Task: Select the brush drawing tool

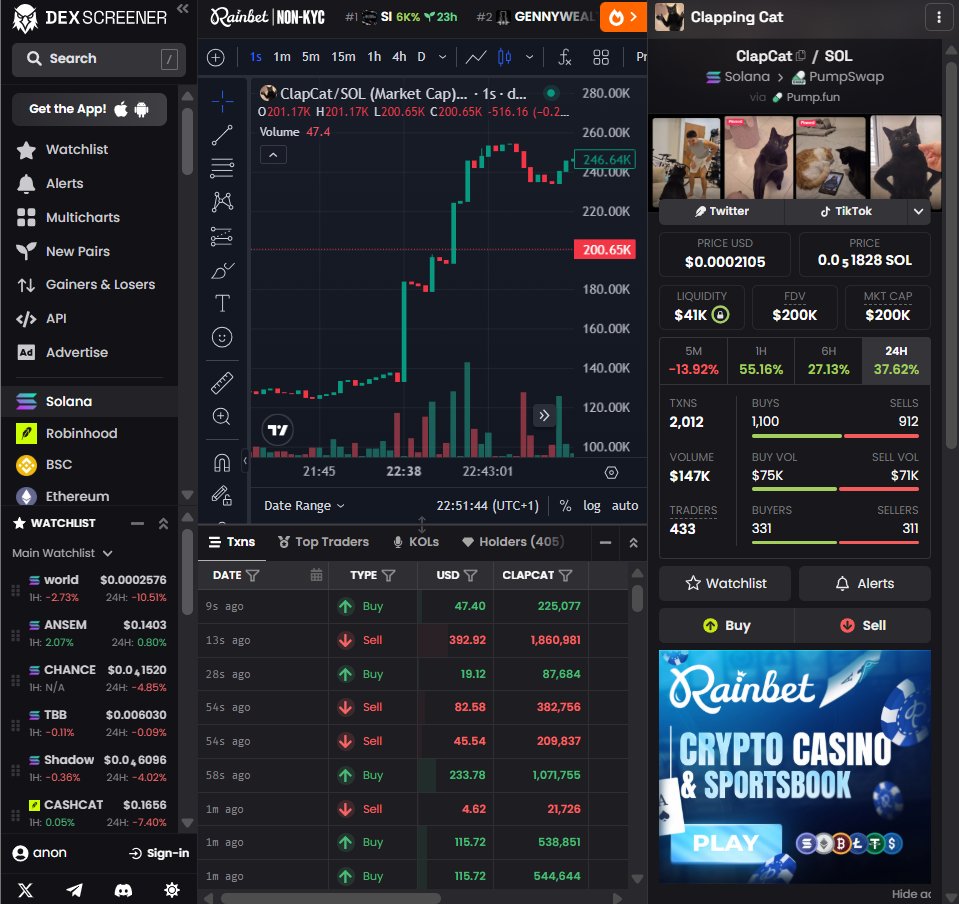Action: 222,270
